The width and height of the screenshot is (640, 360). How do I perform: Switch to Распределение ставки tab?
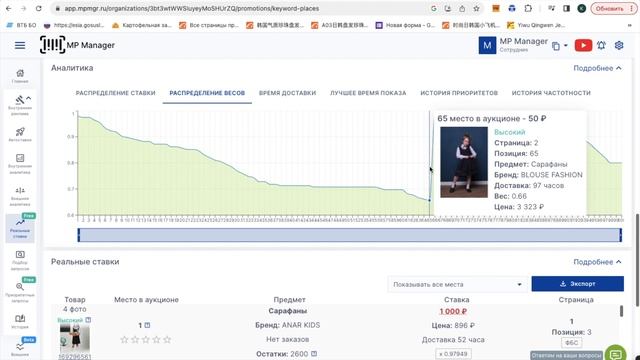(x=116, y=93)
